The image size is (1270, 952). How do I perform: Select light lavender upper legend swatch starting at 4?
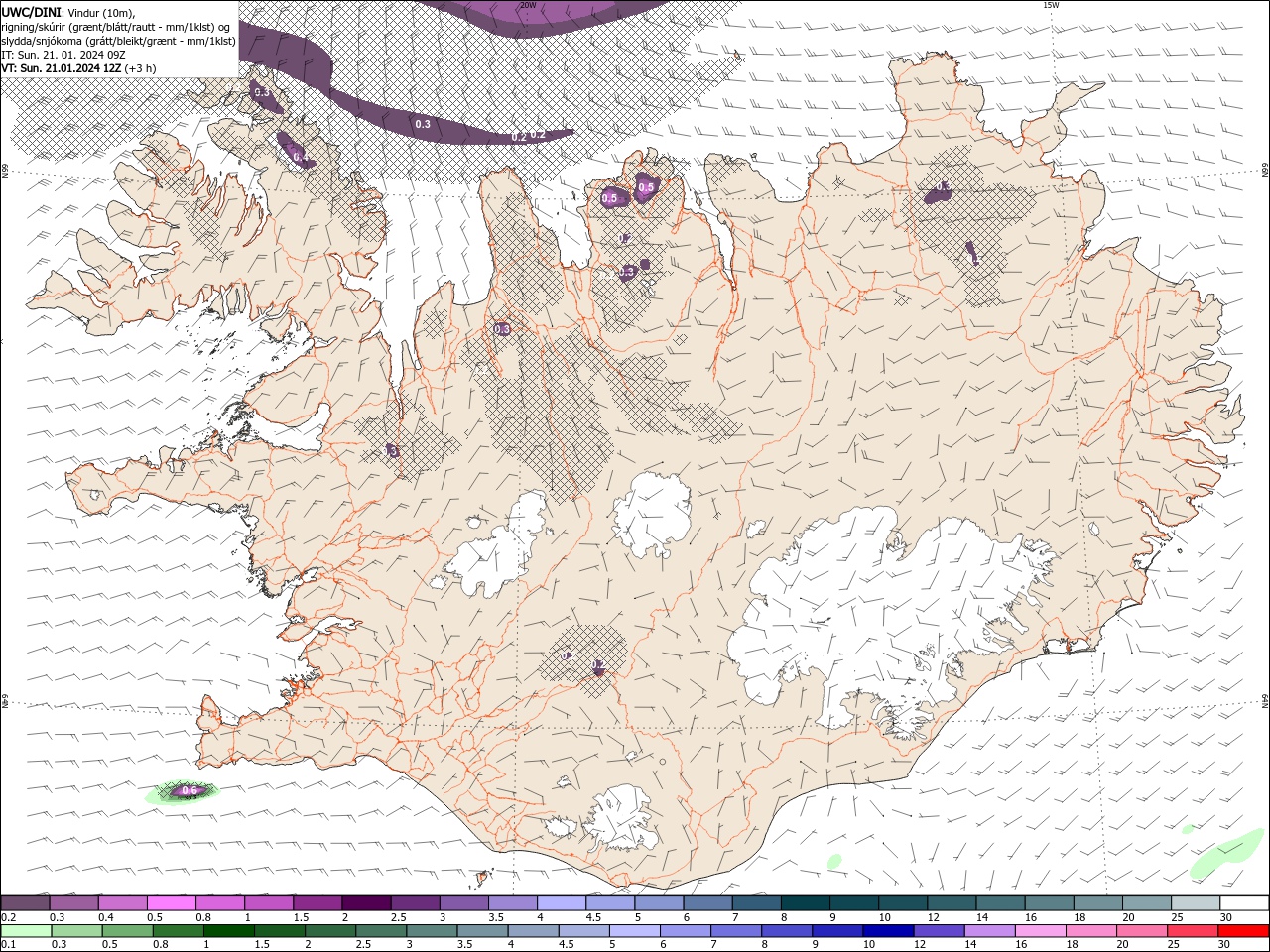(560, 903)
